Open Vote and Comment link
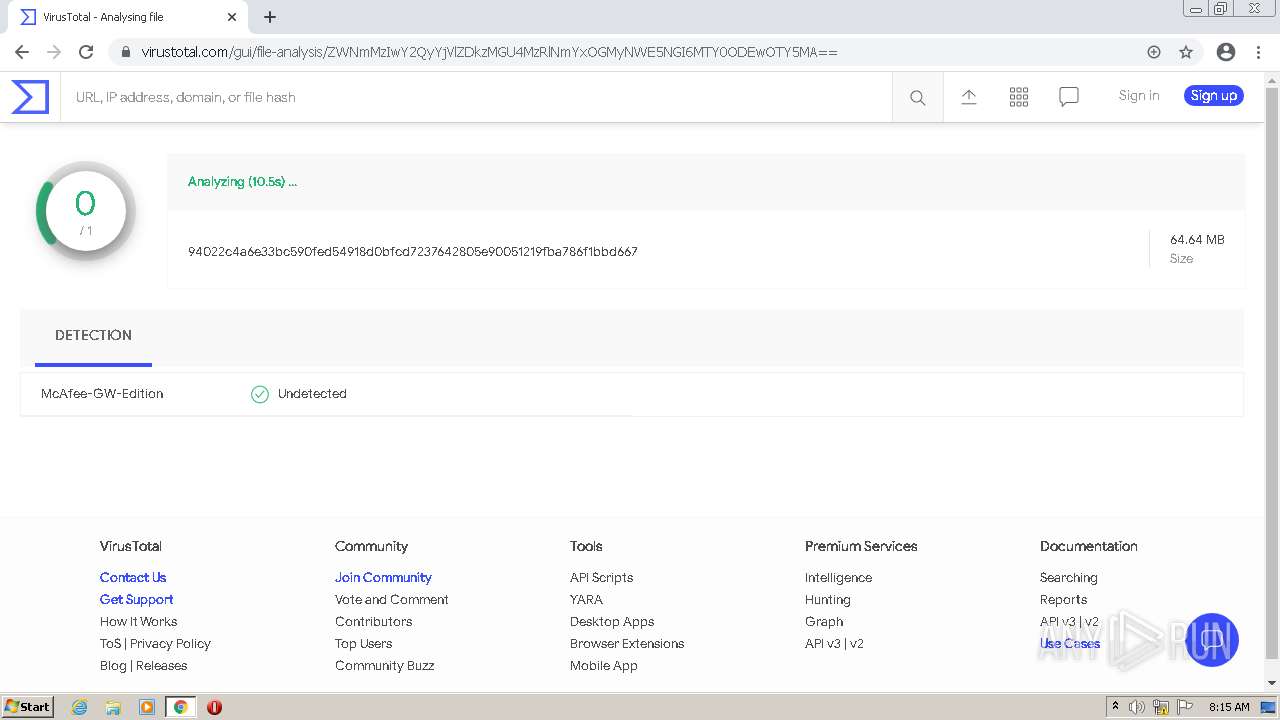Screen dimensions: 1280x720 coord(391,600)
